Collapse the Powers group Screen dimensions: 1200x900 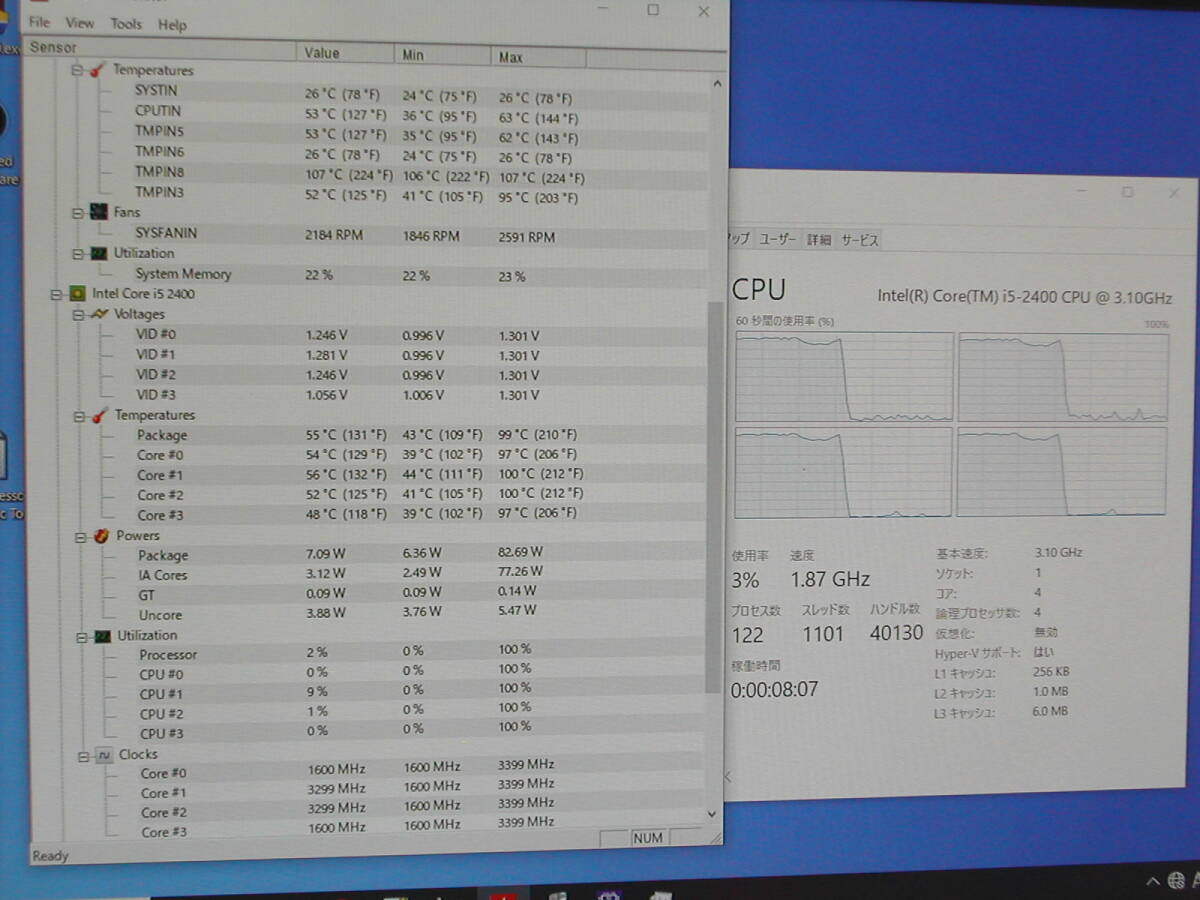[81, 536]
